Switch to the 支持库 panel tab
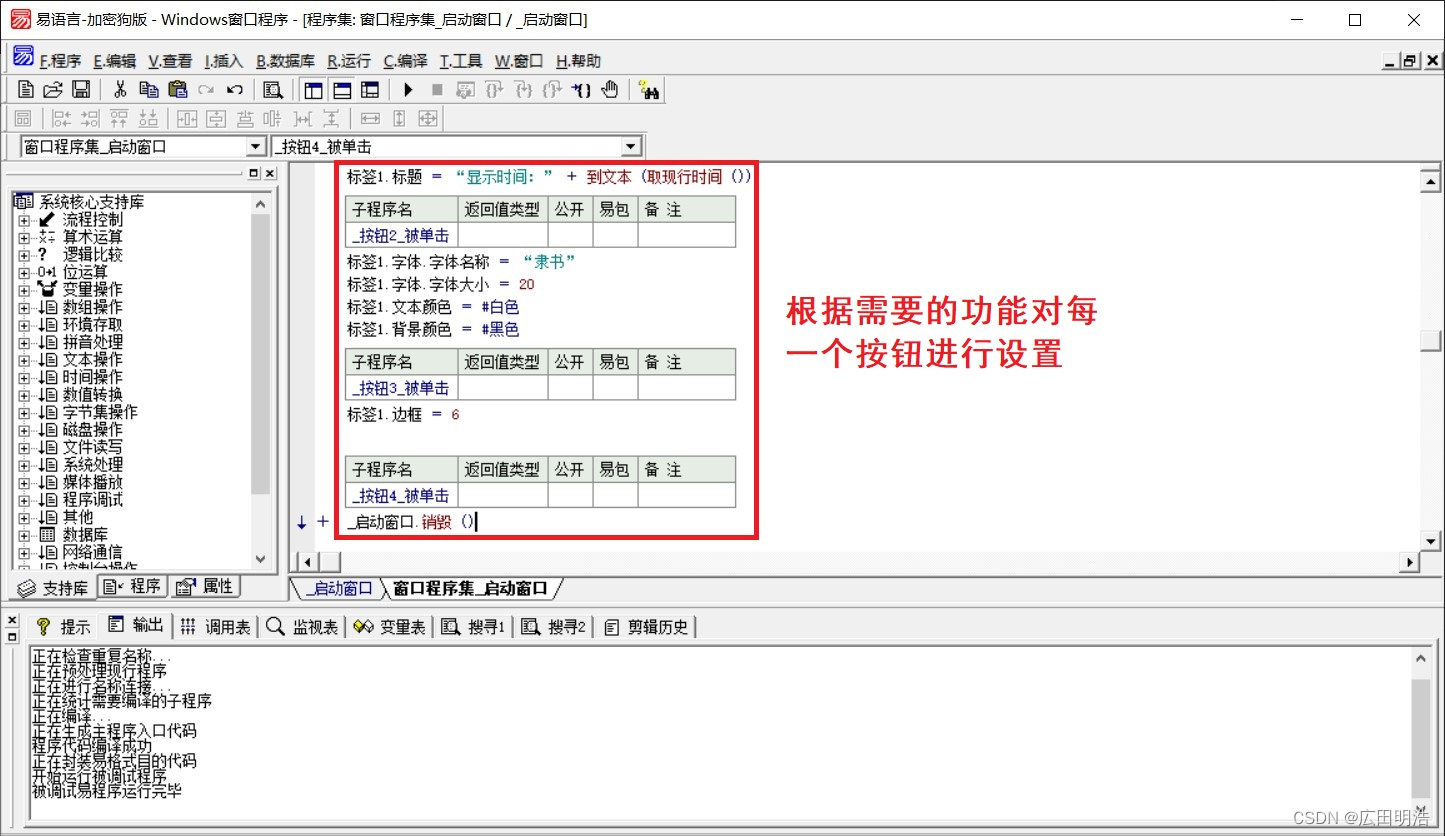Image resolution: width=1445 pixels, height=836 pixels. point(54,587)
